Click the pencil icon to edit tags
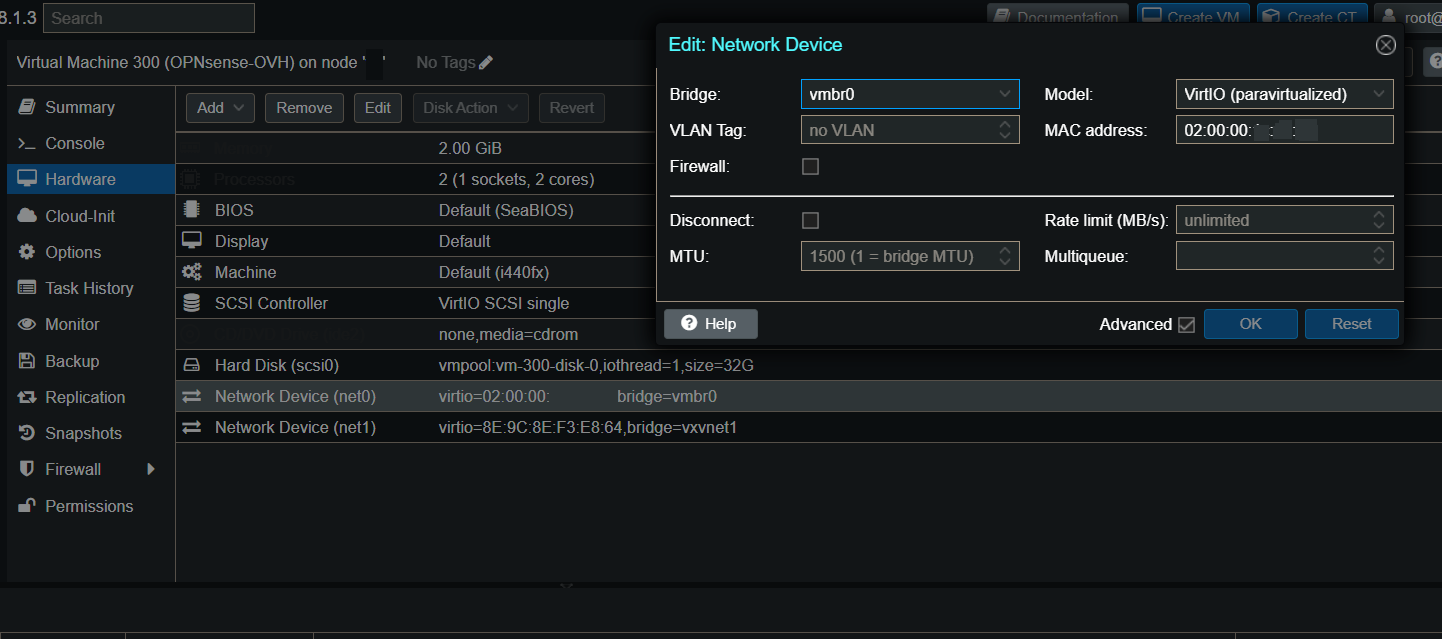This screenshot has height=639, width=1442. tap(486, 63)
